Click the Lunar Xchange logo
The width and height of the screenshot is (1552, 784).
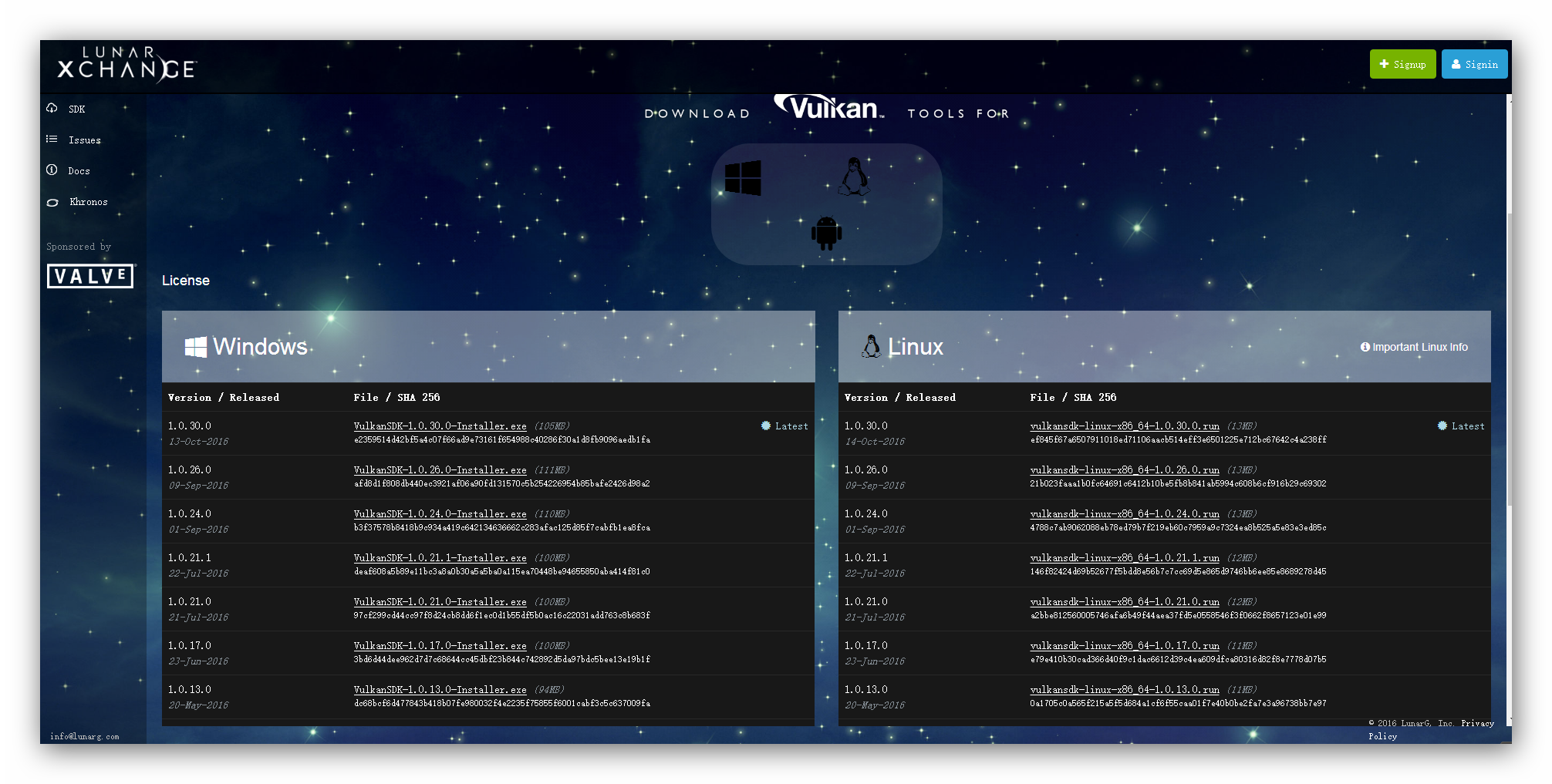tap(127, 66)
